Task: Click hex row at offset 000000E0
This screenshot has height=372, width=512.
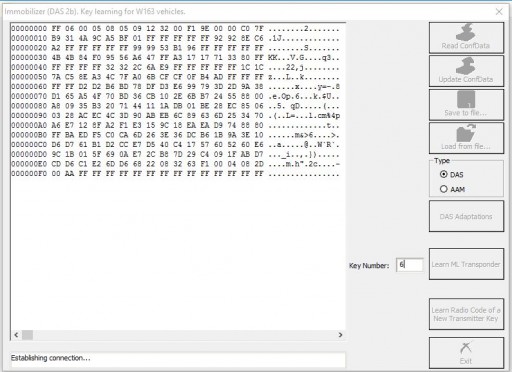Action: pos(175,164)
